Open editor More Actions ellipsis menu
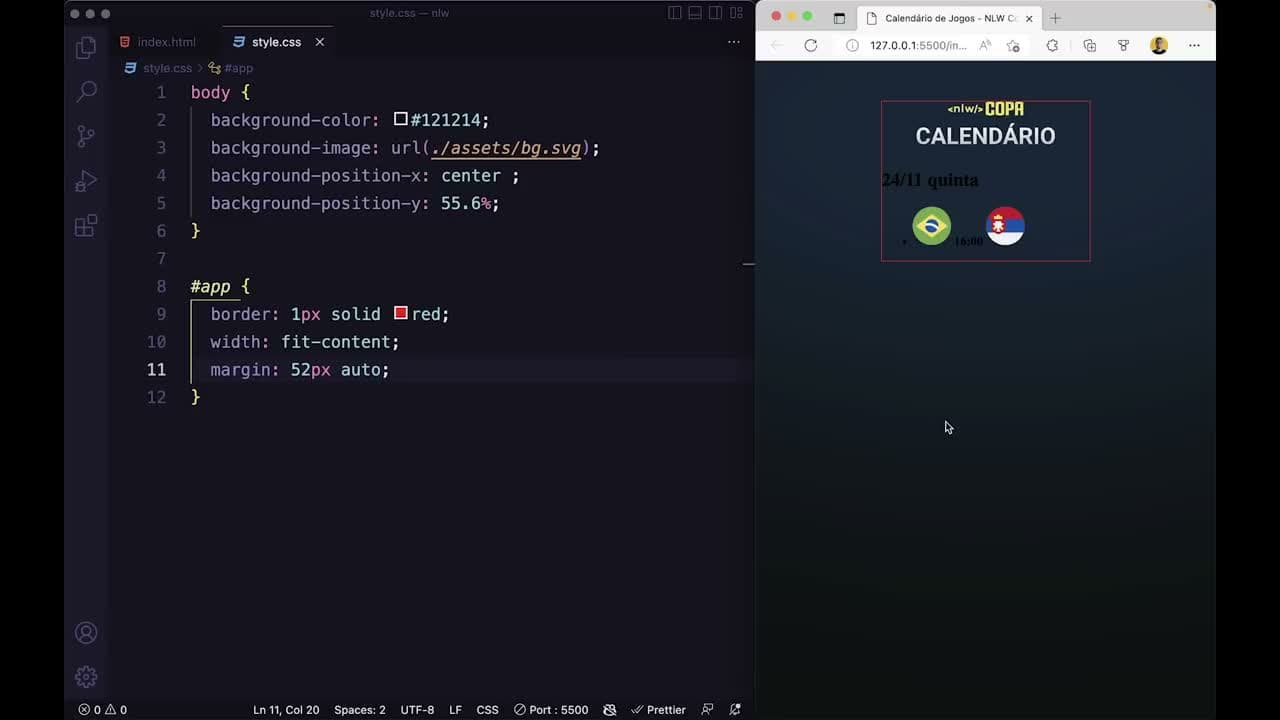 point(734,42)
